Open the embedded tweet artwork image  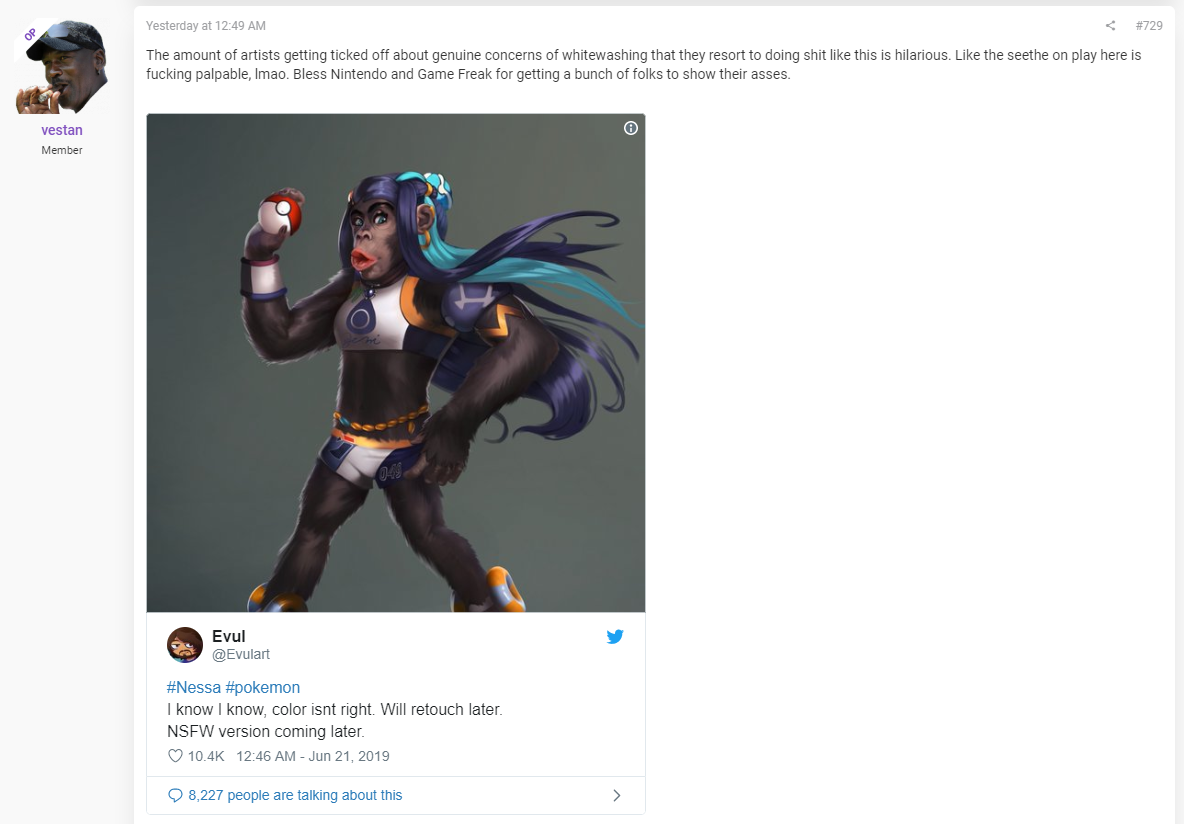click(396, 363)
